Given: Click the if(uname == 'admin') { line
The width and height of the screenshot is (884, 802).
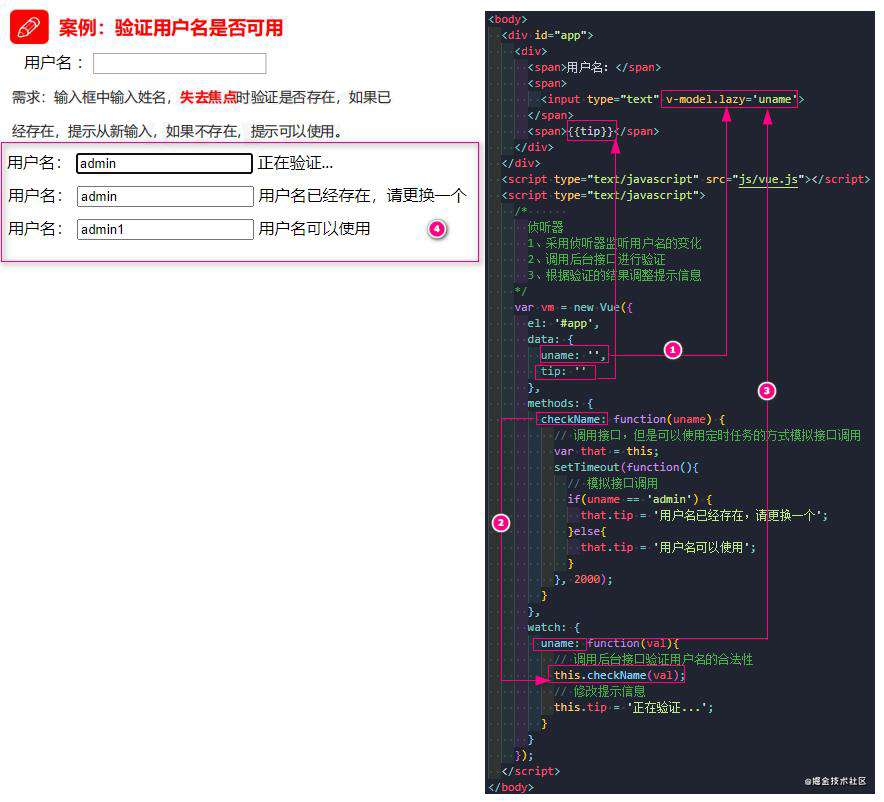Looking at the screenshot, I should [x=639, y=499].
